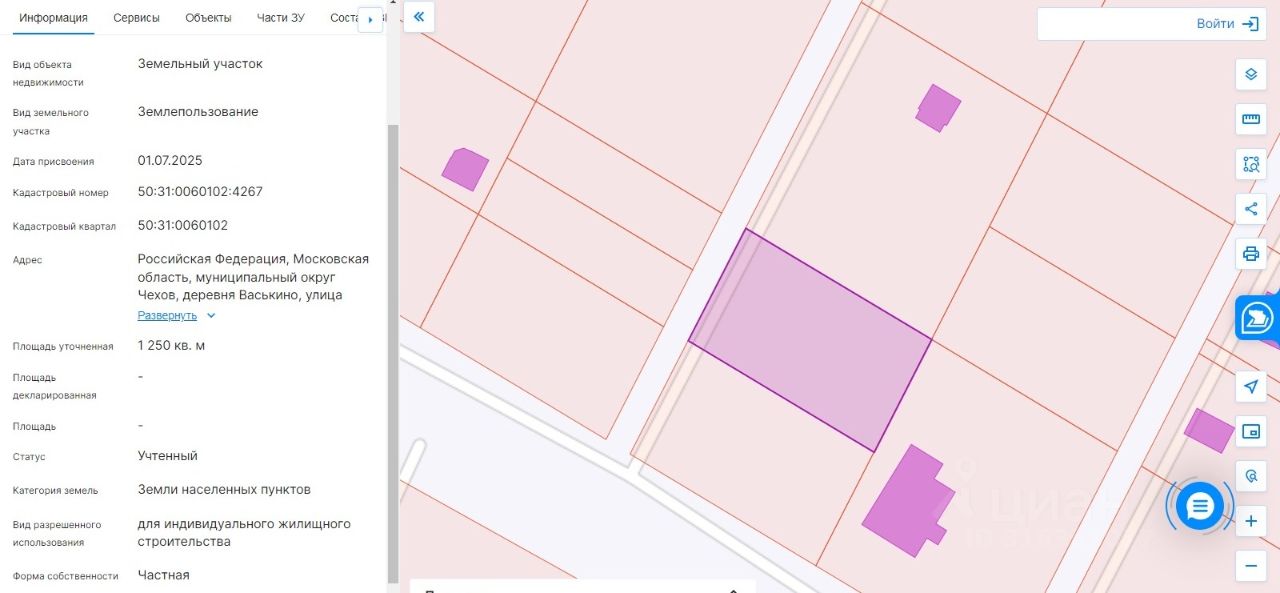Collapse the info side panel

point(419,17)
